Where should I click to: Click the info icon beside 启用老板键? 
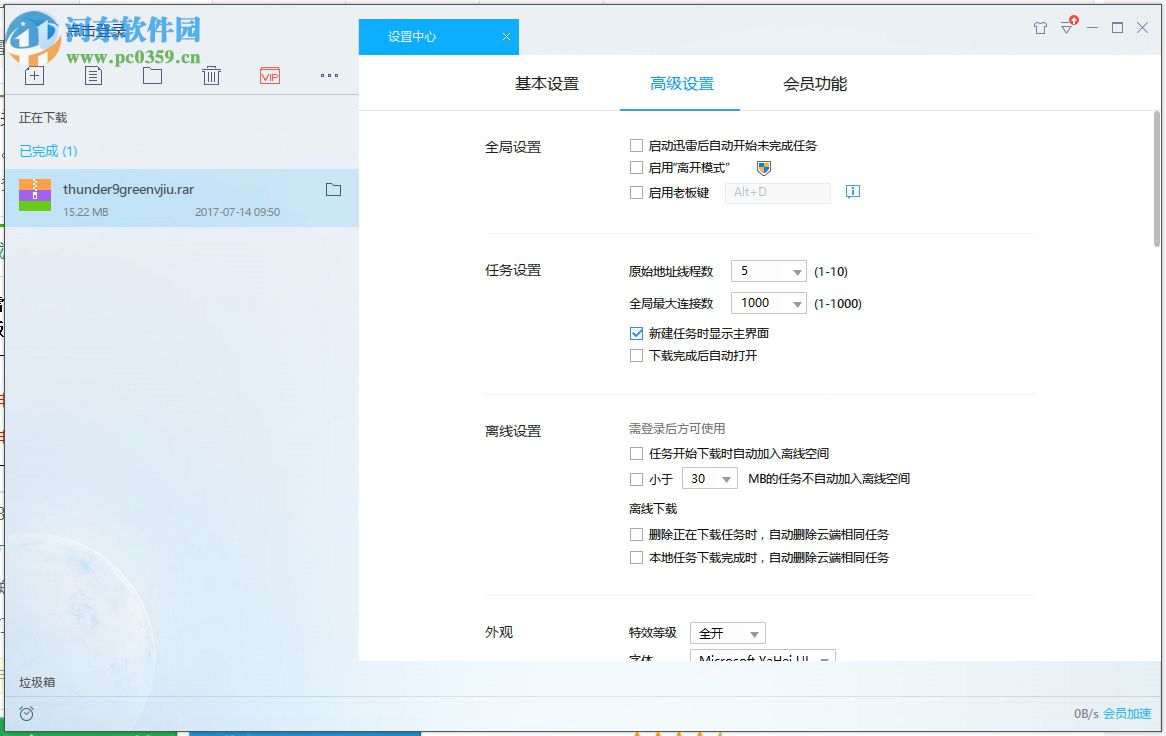[x=852, y=192]
